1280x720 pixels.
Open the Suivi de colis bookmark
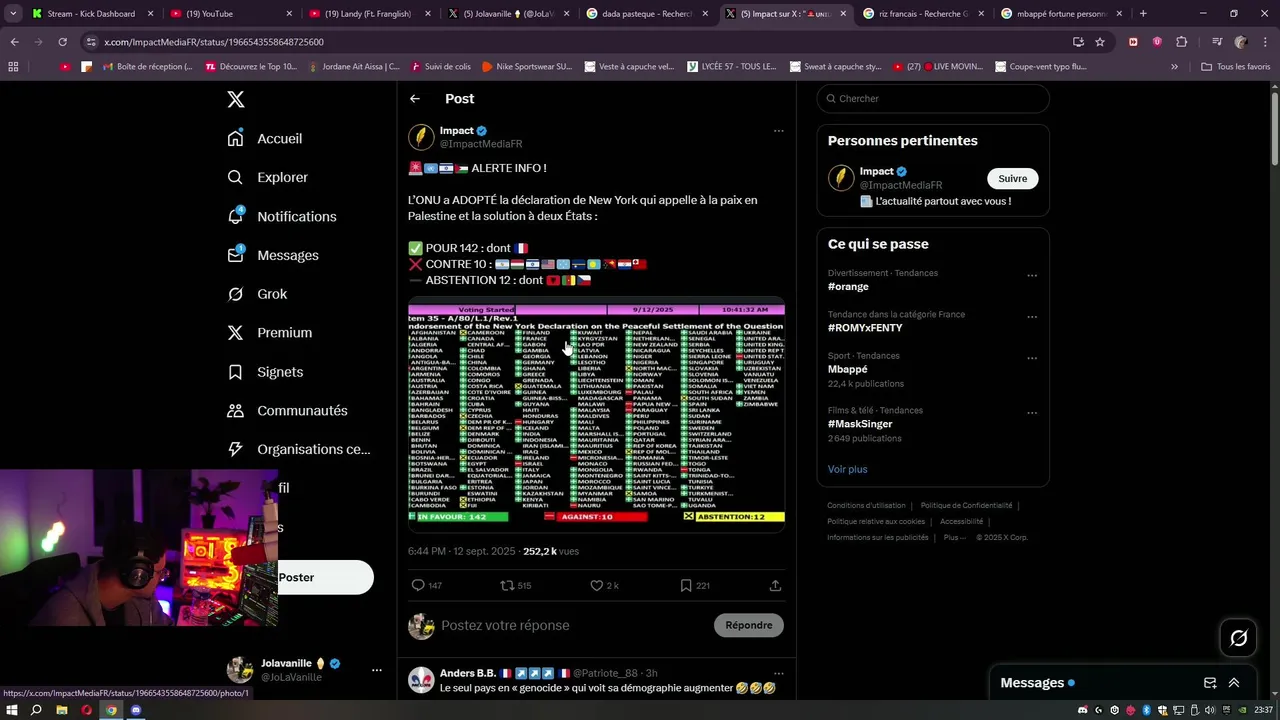[439, 67]
